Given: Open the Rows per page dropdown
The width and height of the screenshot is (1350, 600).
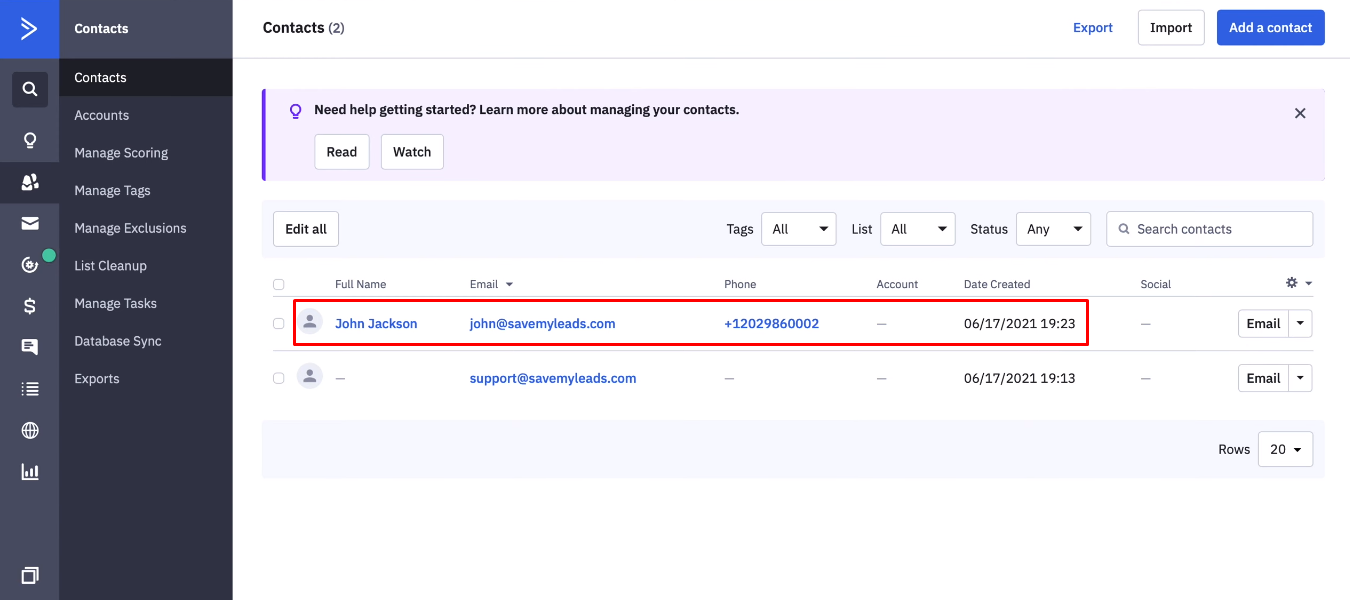Looking at the screenshot, I should [1285, 449].
